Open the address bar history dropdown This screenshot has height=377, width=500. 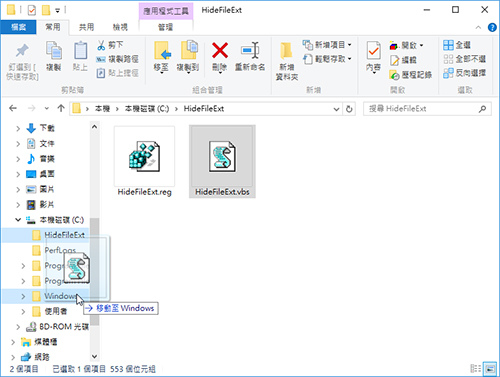[336, 109]
